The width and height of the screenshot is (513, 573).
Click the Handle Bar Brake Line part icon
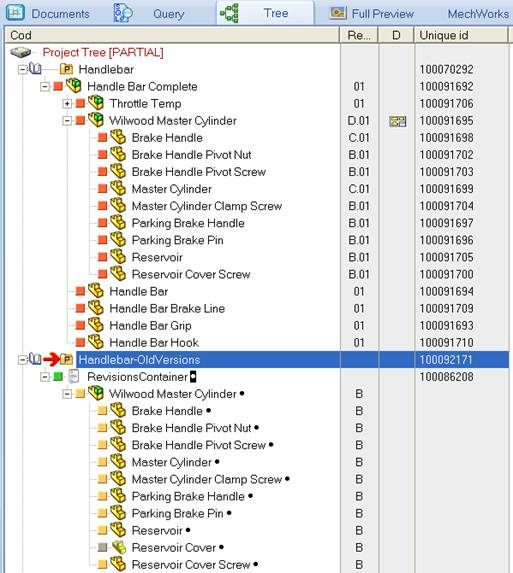pos(96,308)
